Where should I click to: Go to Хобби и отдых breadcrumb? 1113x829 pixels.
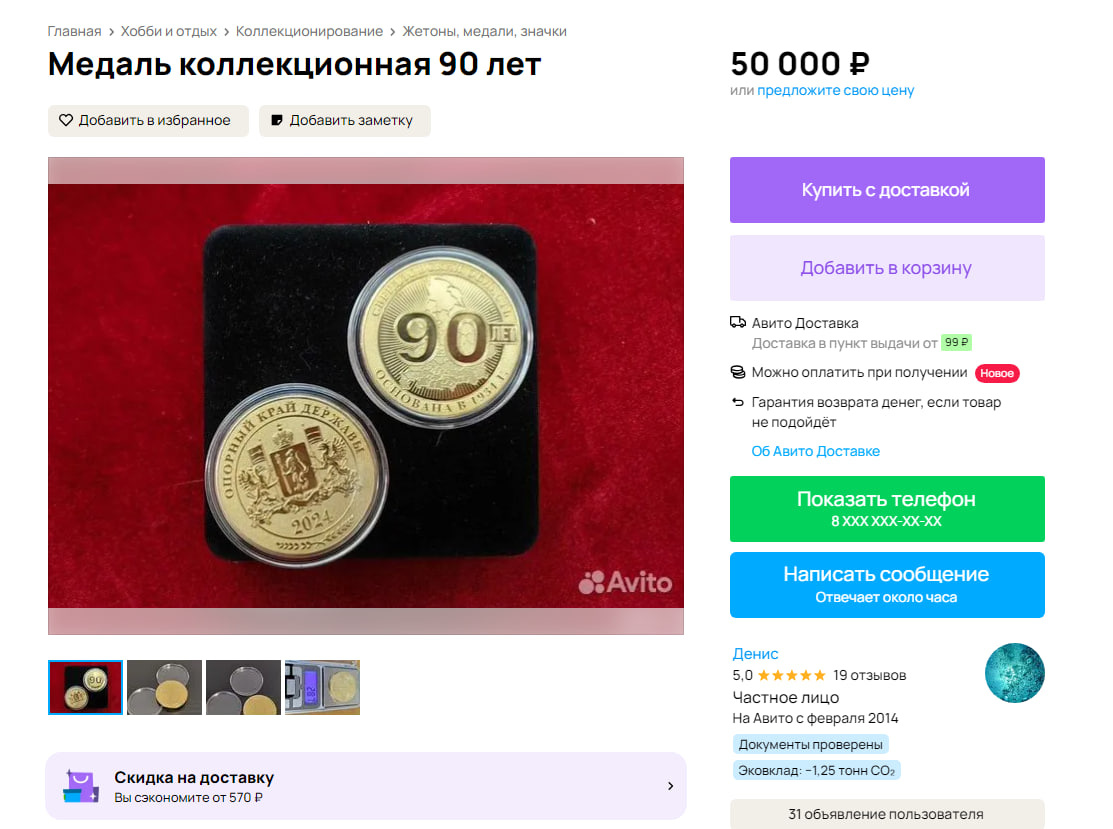tap(168, 31)
